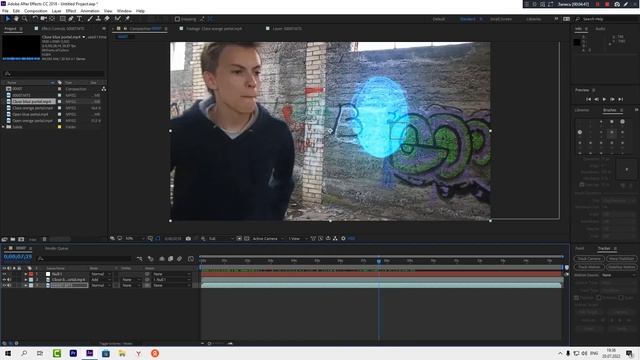The width and height of the screenshot is (640, 360).
Task: Expand the 00007.MTS layer properties
Action: 26,285
